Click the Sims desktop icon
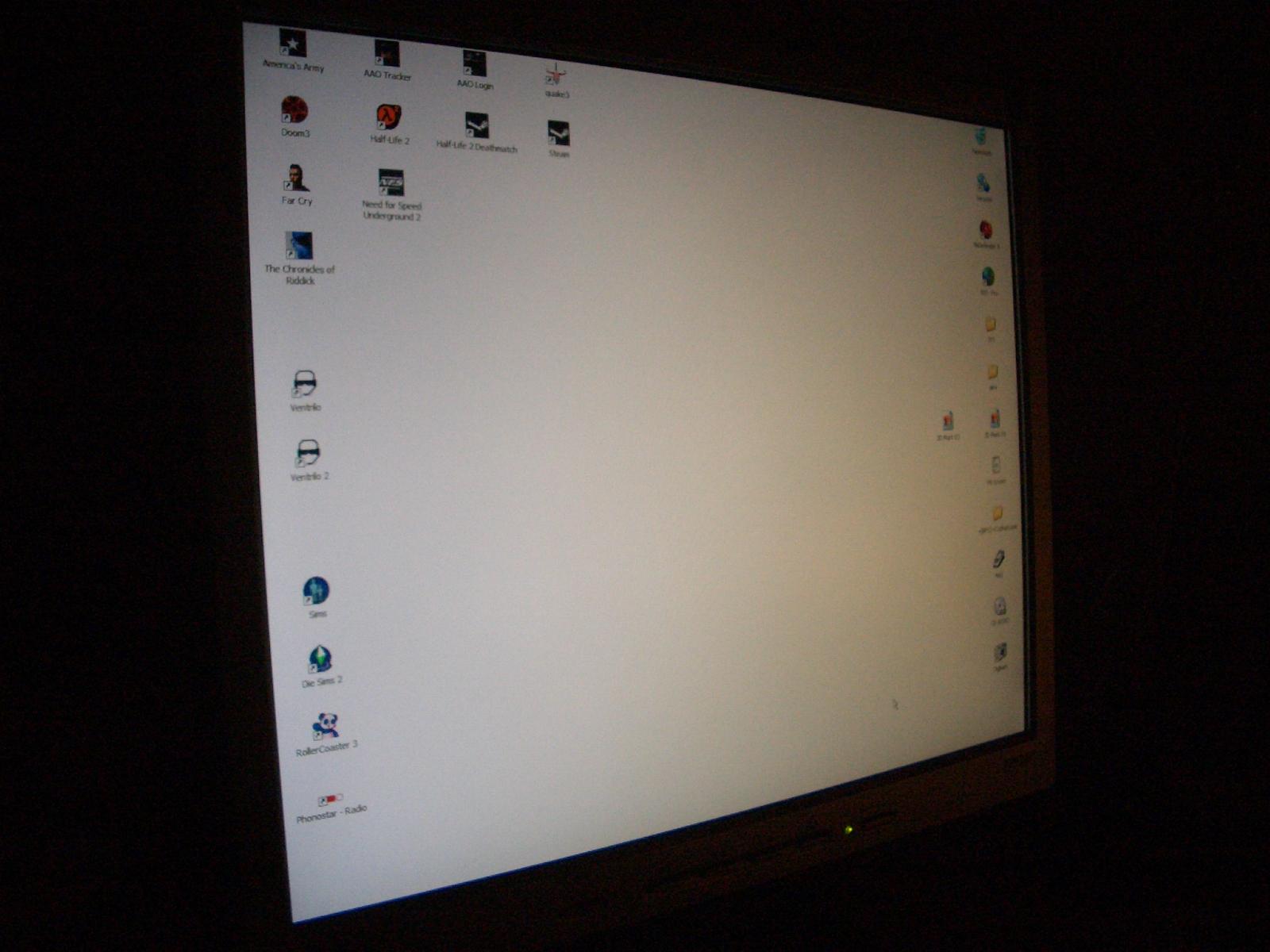 [x=316, y=591]
